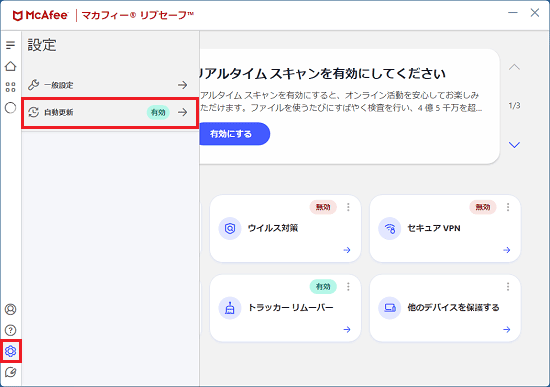This screenshot has width=550, height=387.
Task: Click the 有効にする button
Action: pos(234,134)
